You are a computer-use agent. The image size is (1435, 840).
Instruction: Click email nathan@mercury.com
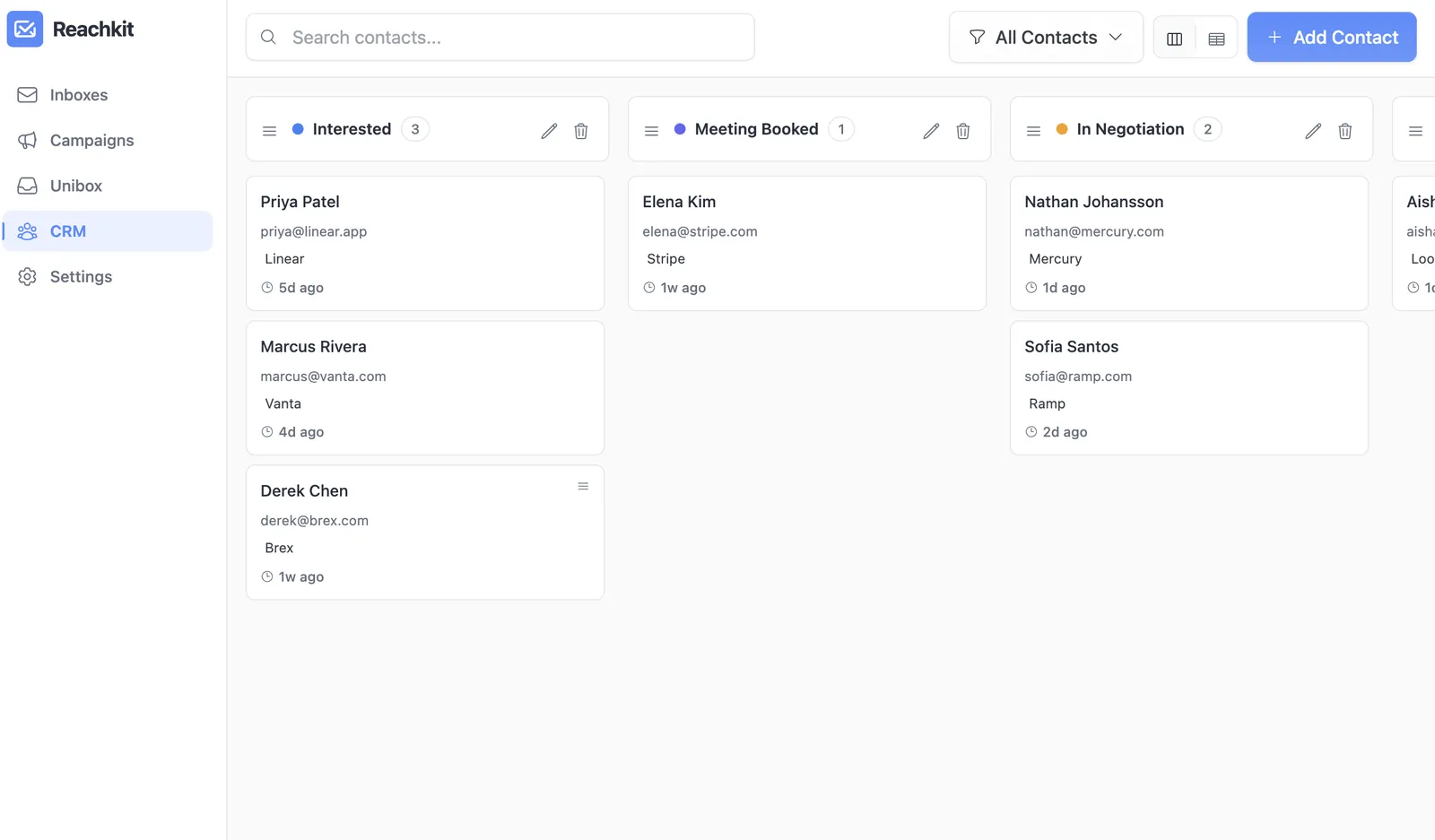pyautogui.click(x=1094, y=231)
